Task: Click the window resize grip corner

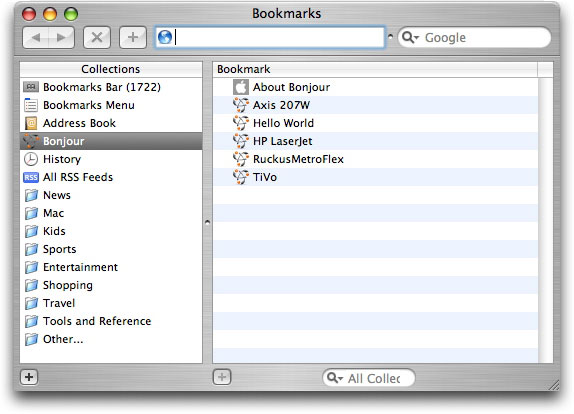Action: click(x=554, y=385)
